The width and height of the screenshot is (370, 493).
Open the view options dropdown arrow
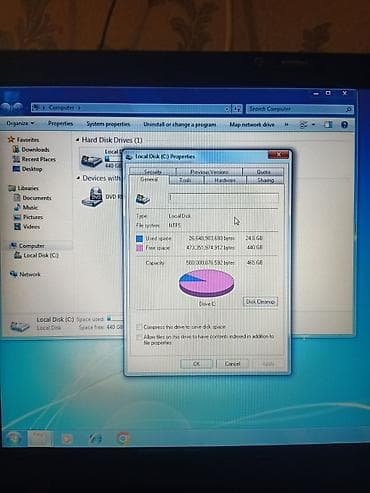[313, 125]
